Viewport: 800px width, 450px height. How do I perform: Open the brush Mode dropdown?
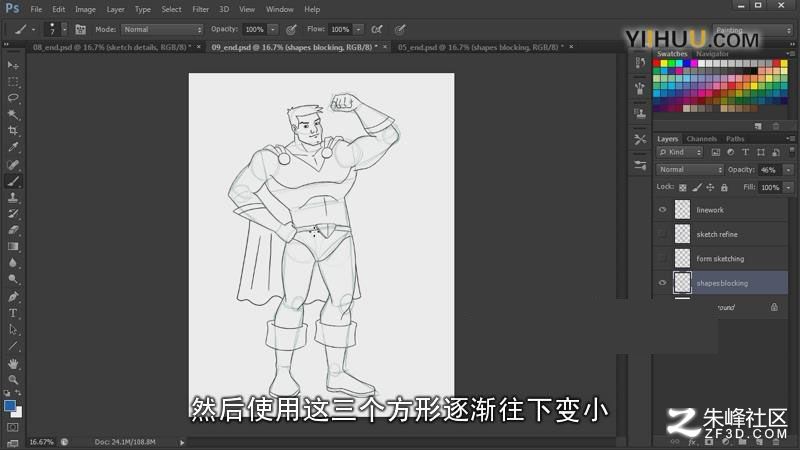pos(162,30)
